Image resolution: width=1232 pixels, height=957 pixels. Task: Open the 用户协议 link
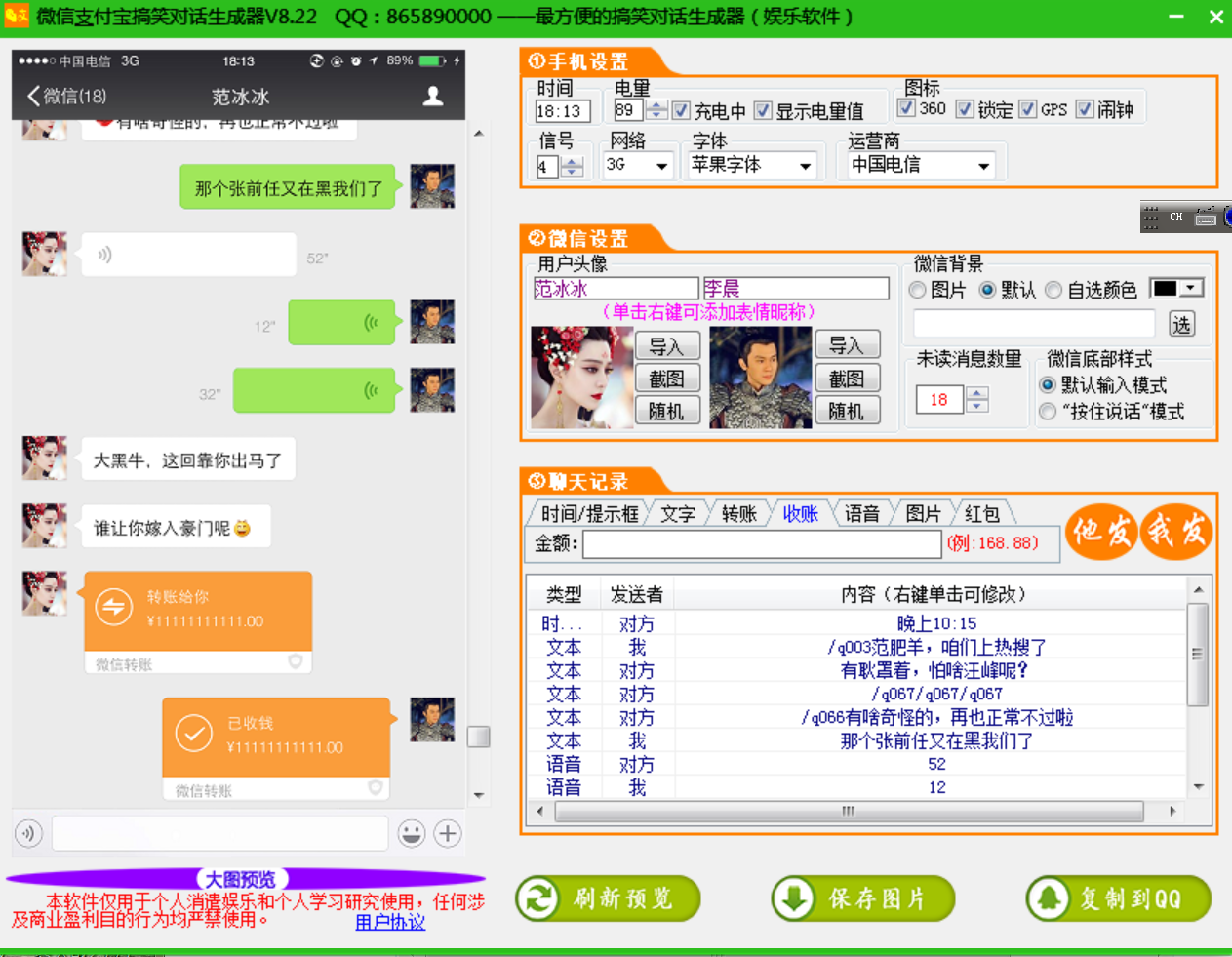click(x=390, y=922)
